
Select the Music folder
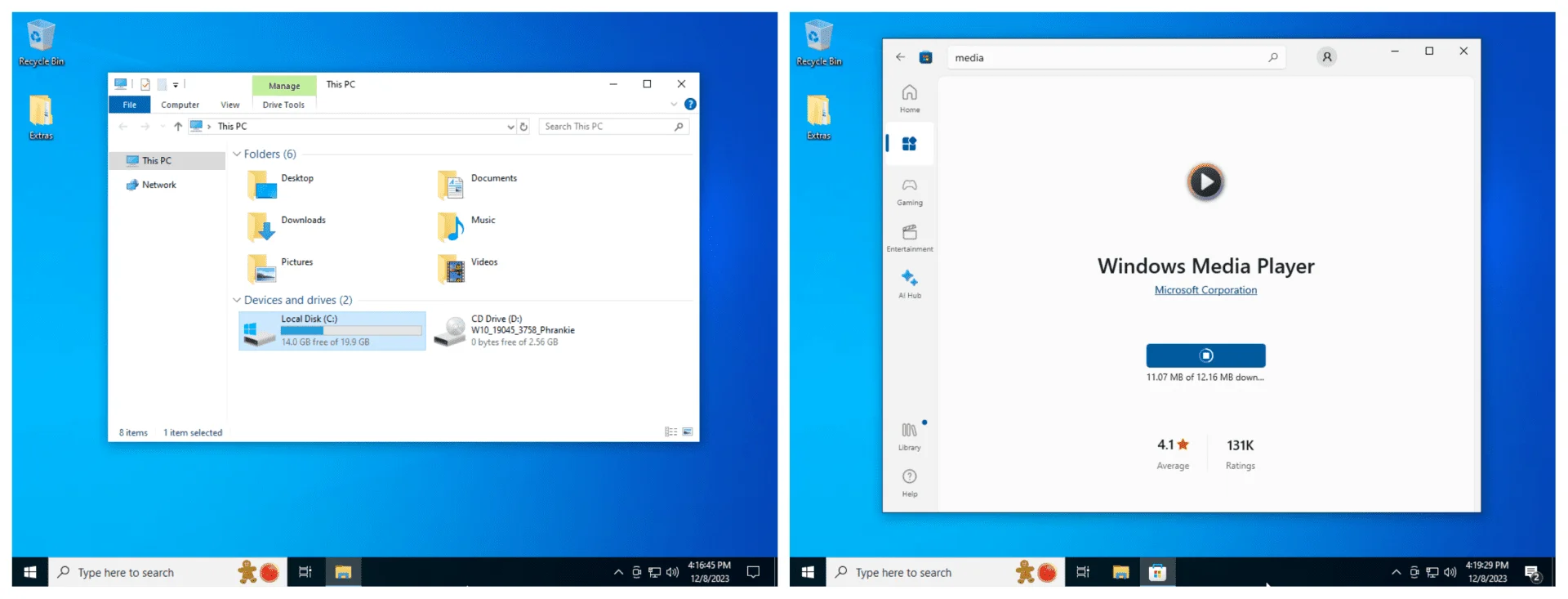click(467, 226)
